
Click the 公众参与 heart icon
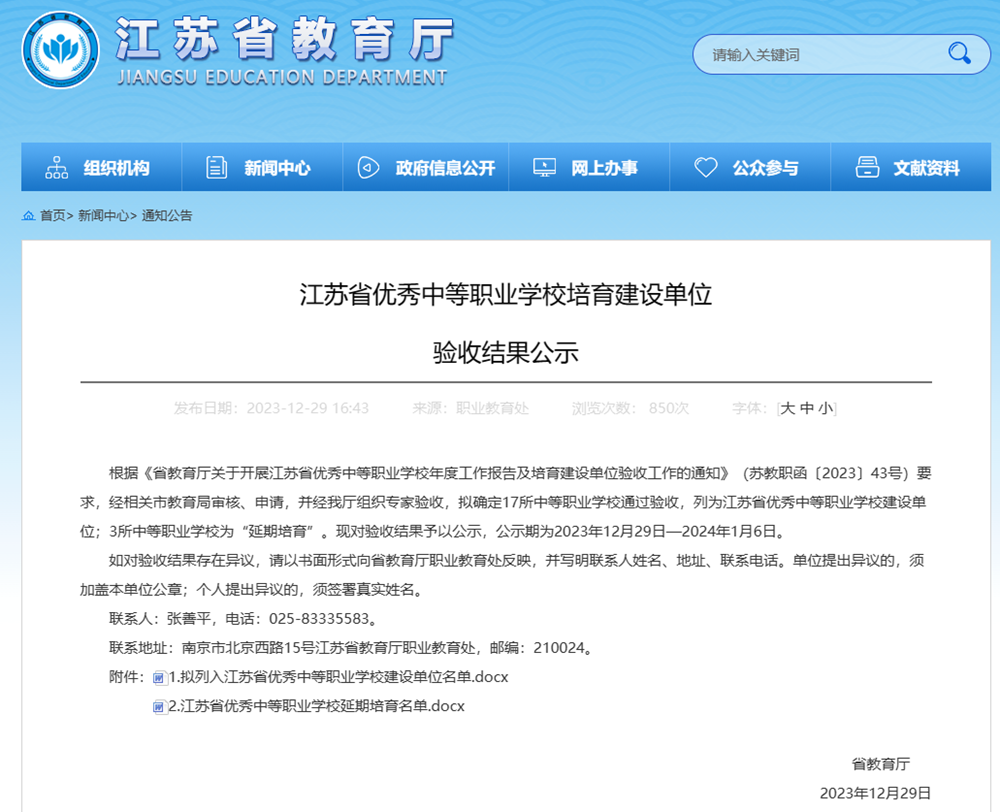(706, 168)
